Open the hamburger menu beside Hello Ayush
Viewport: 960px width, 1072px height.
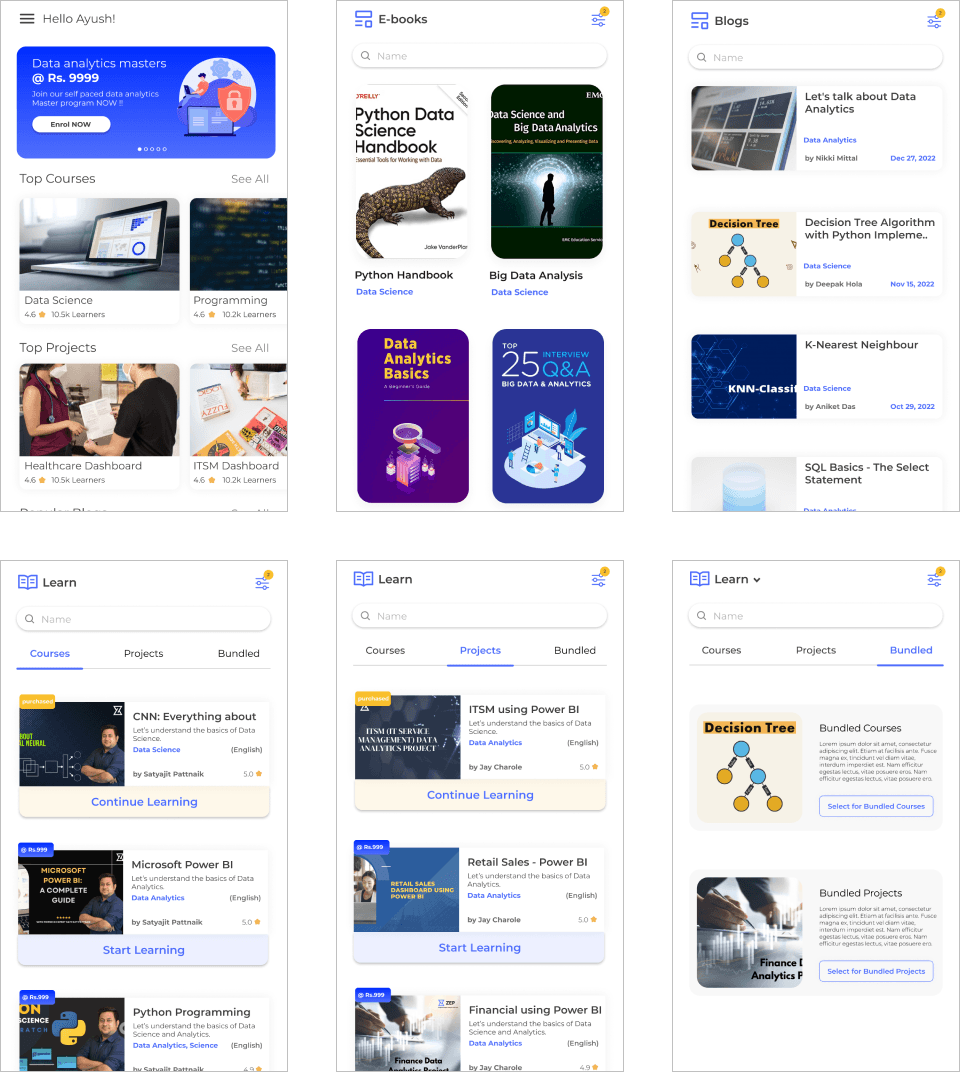point(27,18)
